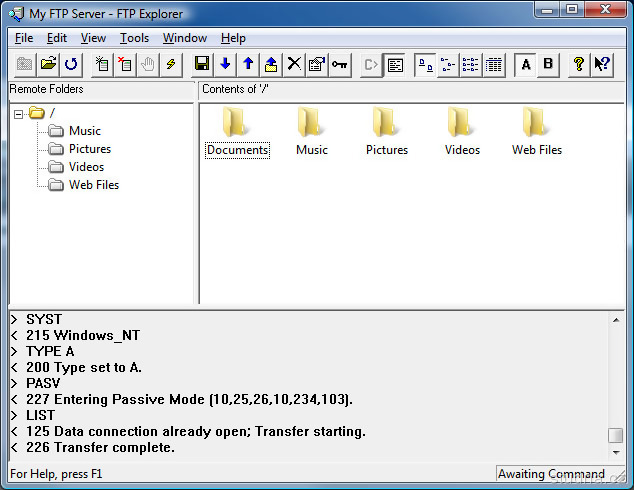Click the blue Download arrow icon
This screenshot has height=490, width=634.
[x=225, y=64]
